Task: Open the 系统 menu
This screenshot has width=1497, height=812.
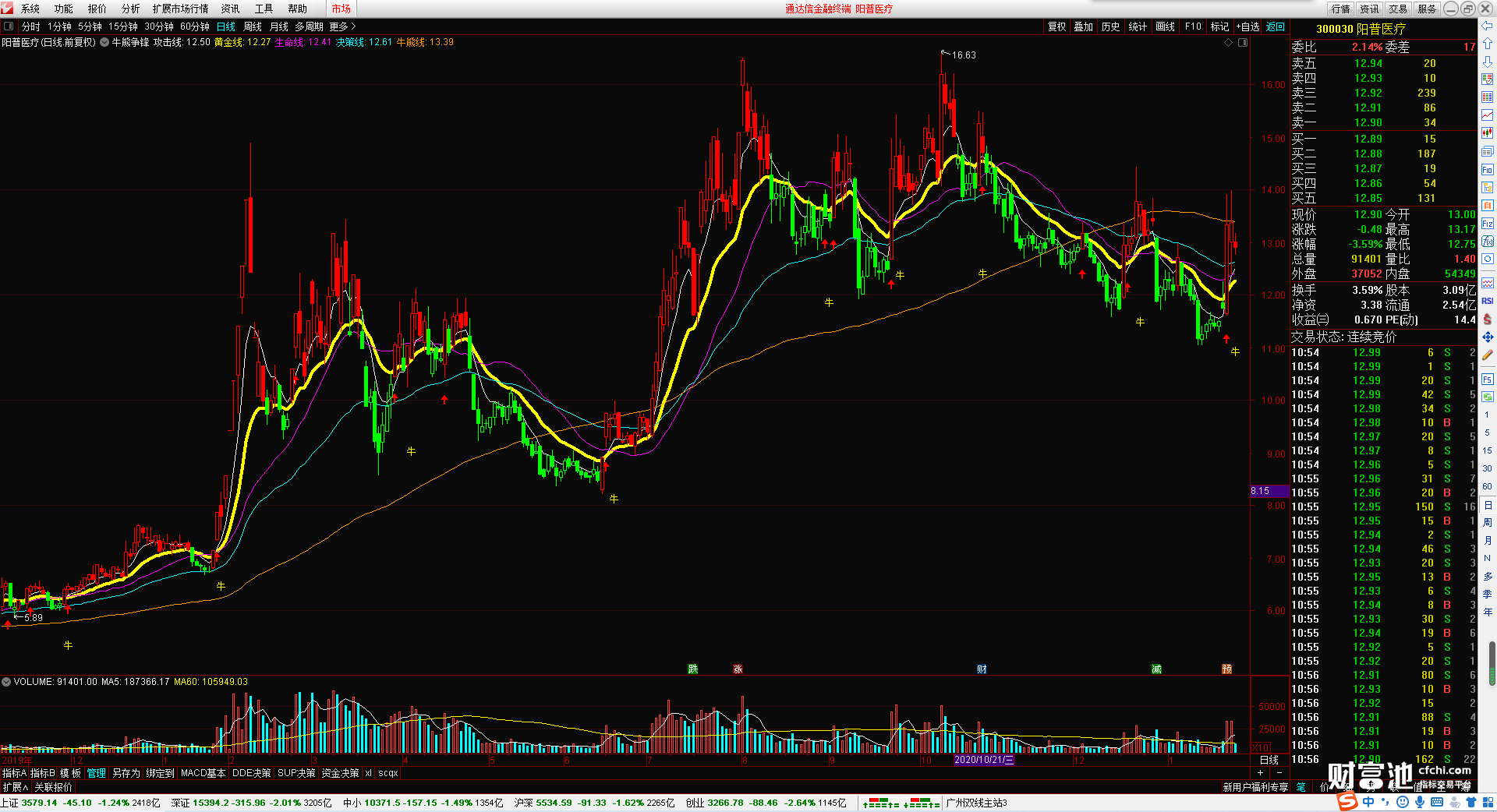Action: pos(30,9)
